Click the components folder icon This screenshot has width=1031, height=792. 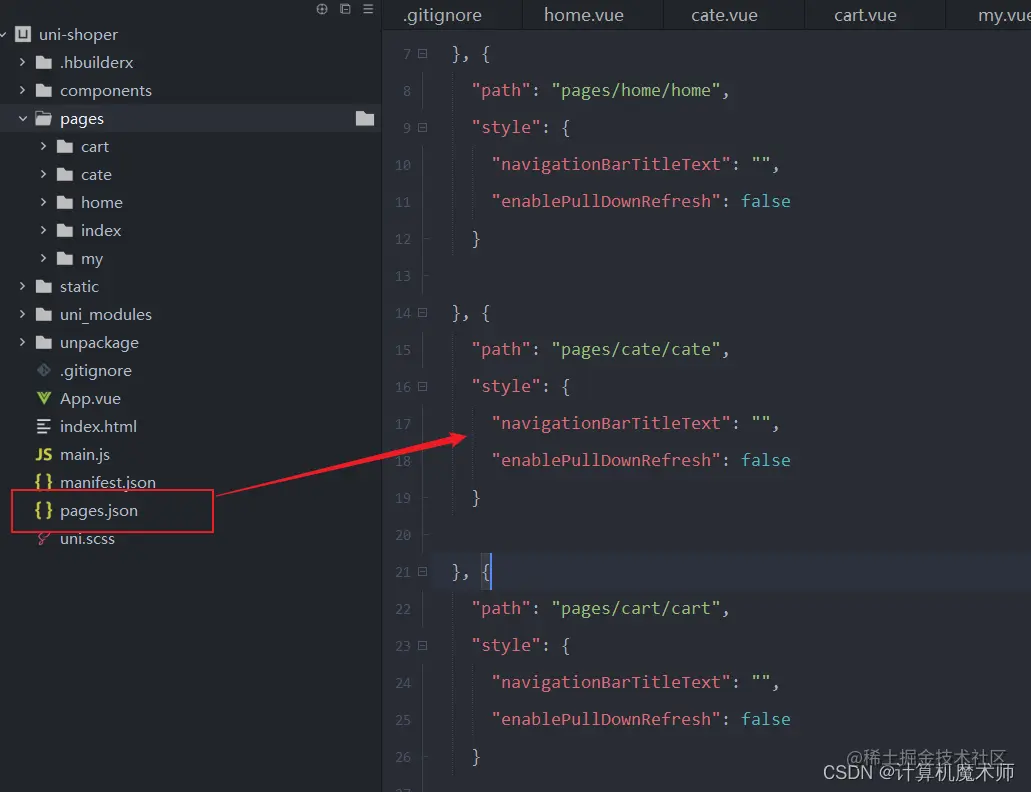click(44, 90)
